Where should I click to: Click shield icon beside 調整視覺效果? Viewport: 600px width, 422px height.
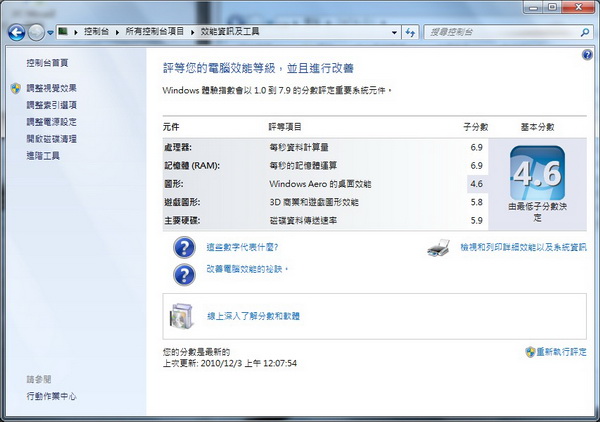click(16, 88)
